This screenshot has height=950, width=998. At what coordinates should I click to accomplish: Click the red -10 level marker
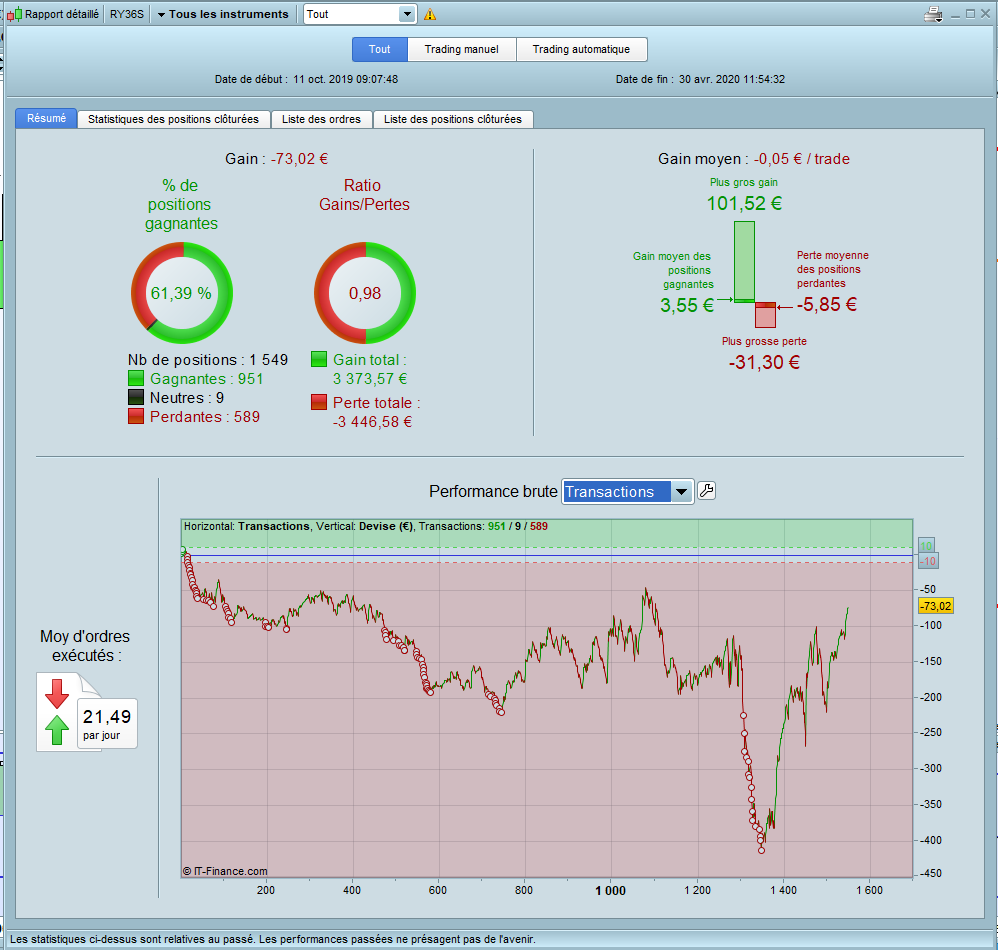(x=928, y=561)
